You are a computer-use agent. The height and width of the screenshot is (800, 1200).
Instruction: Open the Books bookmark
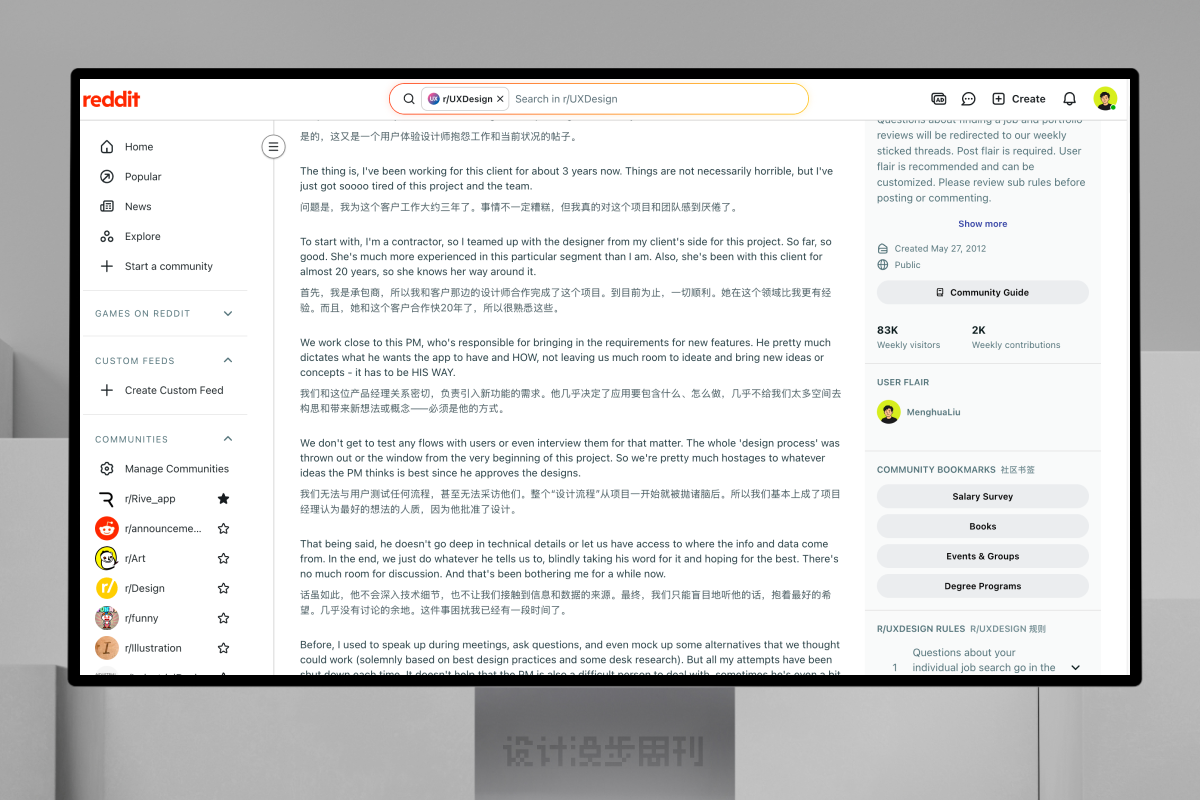pyautogui.click(x=983, y=527)
